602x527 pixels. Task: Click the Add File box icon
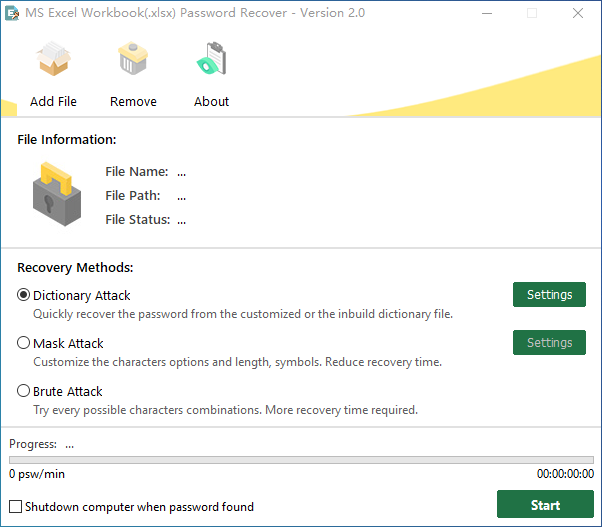click(53, 58)
